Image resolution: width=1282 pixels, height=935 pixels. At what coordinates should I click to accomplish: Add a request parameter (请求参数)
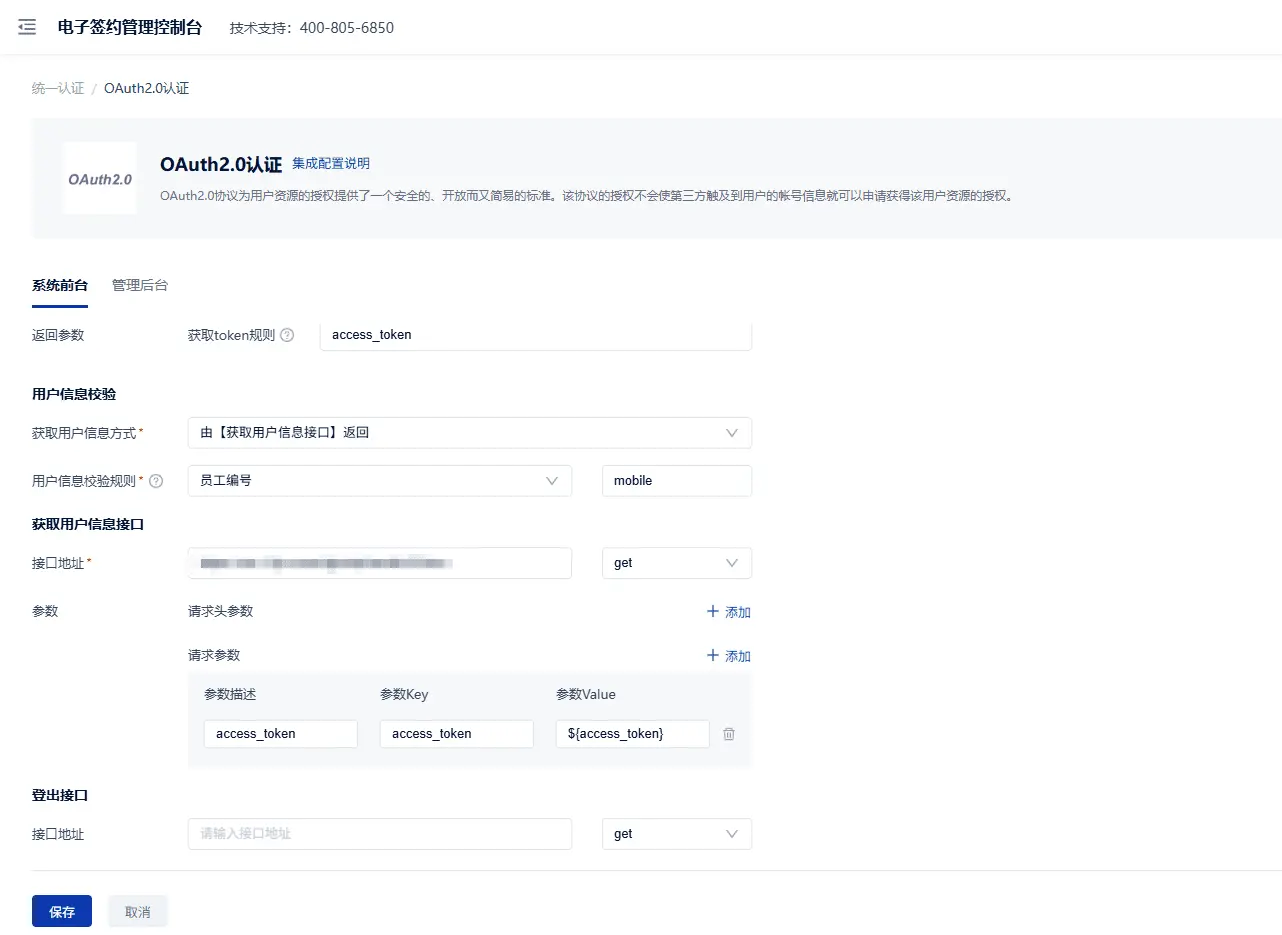[x=729, y=656]
